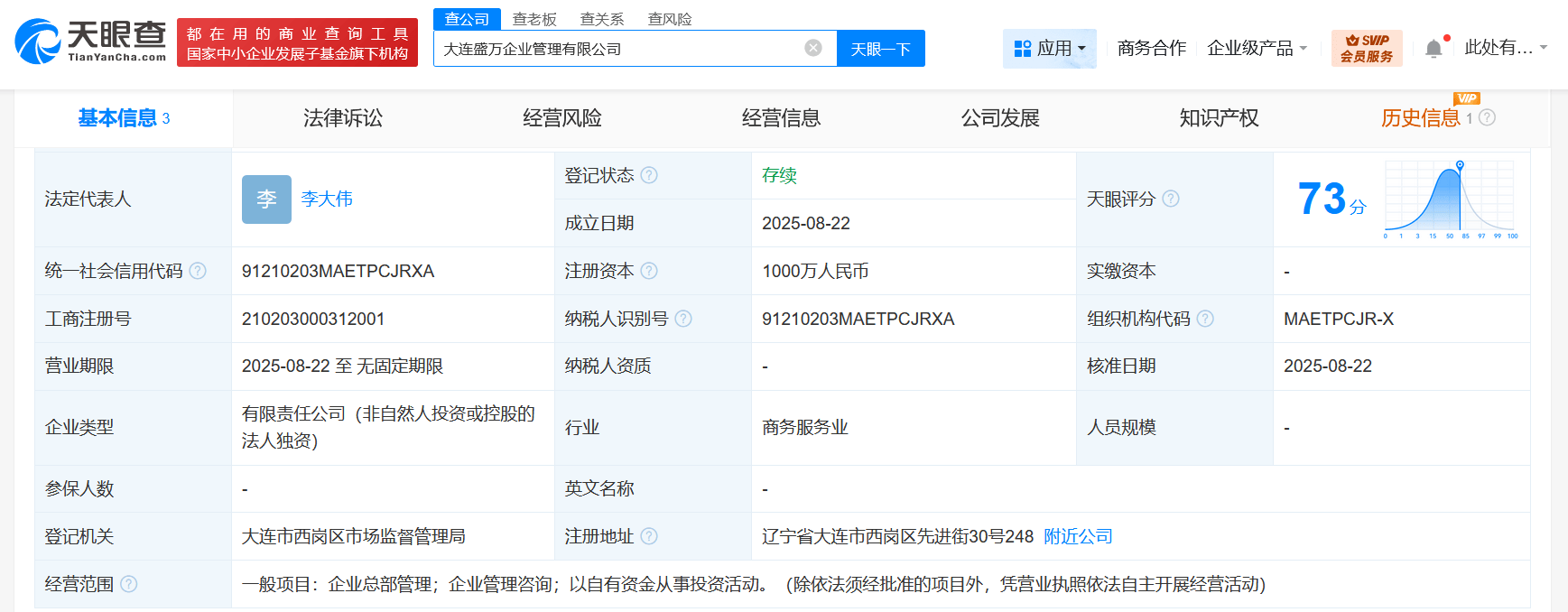Click the 商务服务业 industry value
1568x612 pixels.
coord(805,427)
